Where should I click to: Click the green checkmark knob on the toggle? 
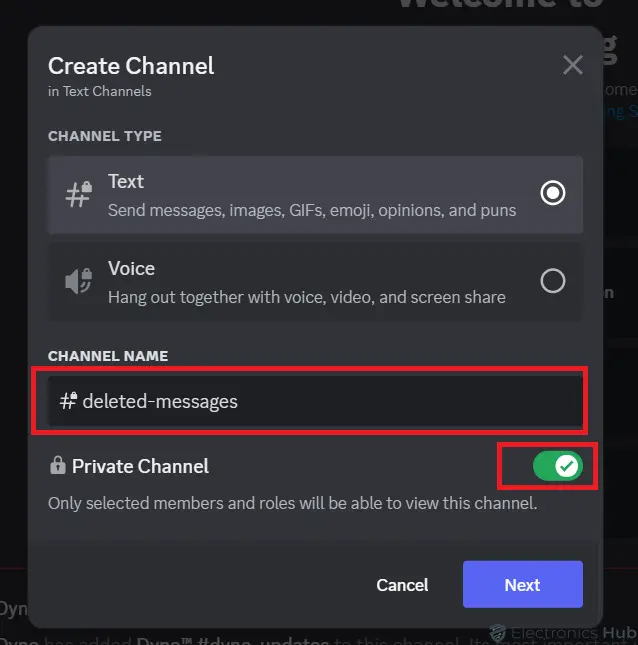(566, 466)
